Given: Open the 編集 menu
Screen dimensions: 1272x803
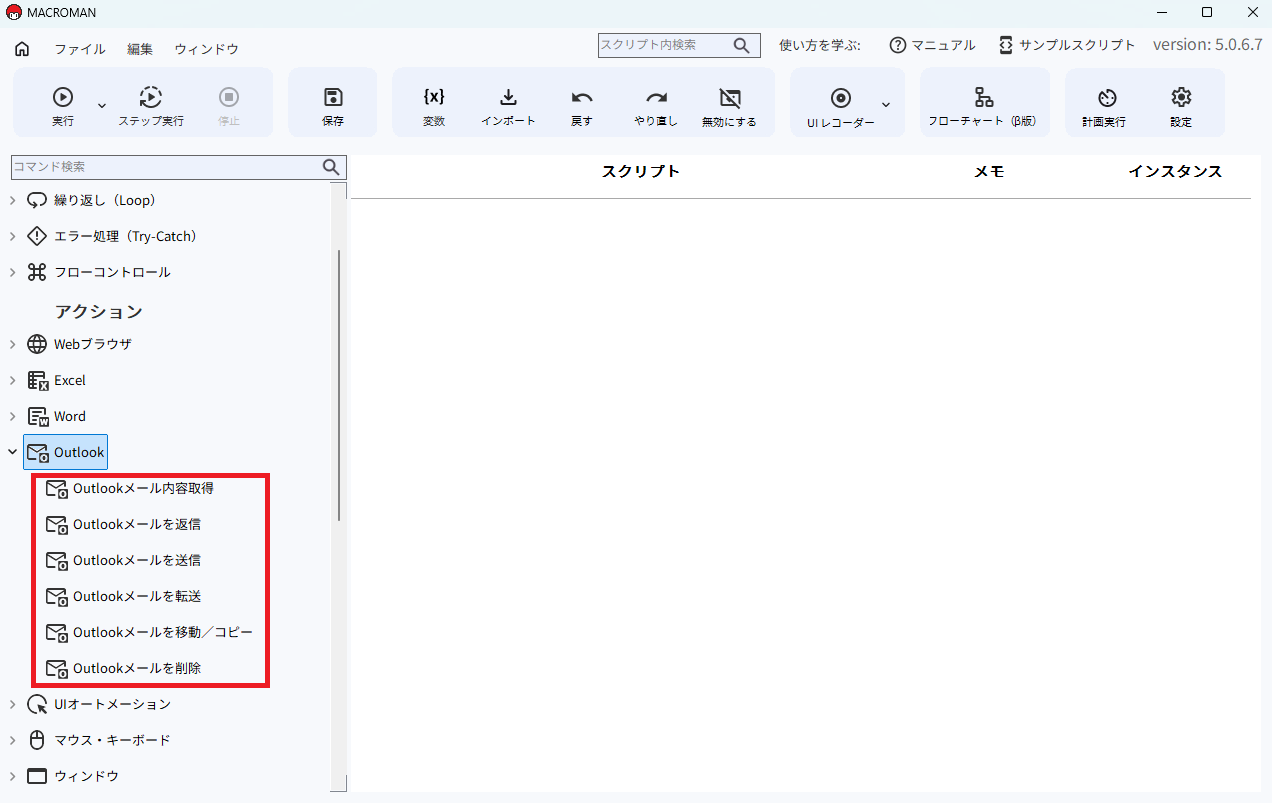Looking at the screenshot, I should (x=140, y=49).
